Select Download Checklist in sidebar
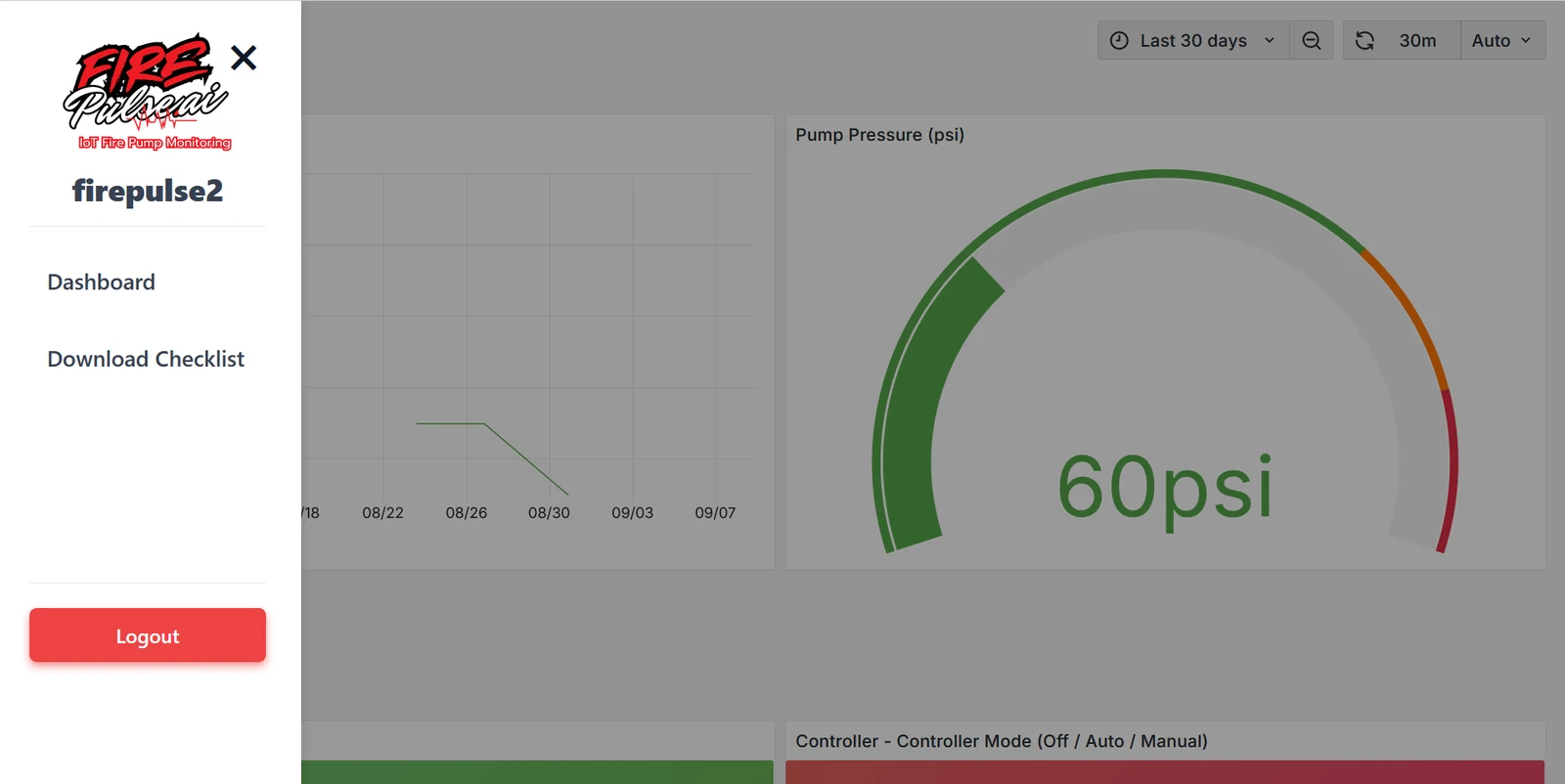Image resolution: width=1565 pixels, height=784 pixels. click(x=146, y=360)
